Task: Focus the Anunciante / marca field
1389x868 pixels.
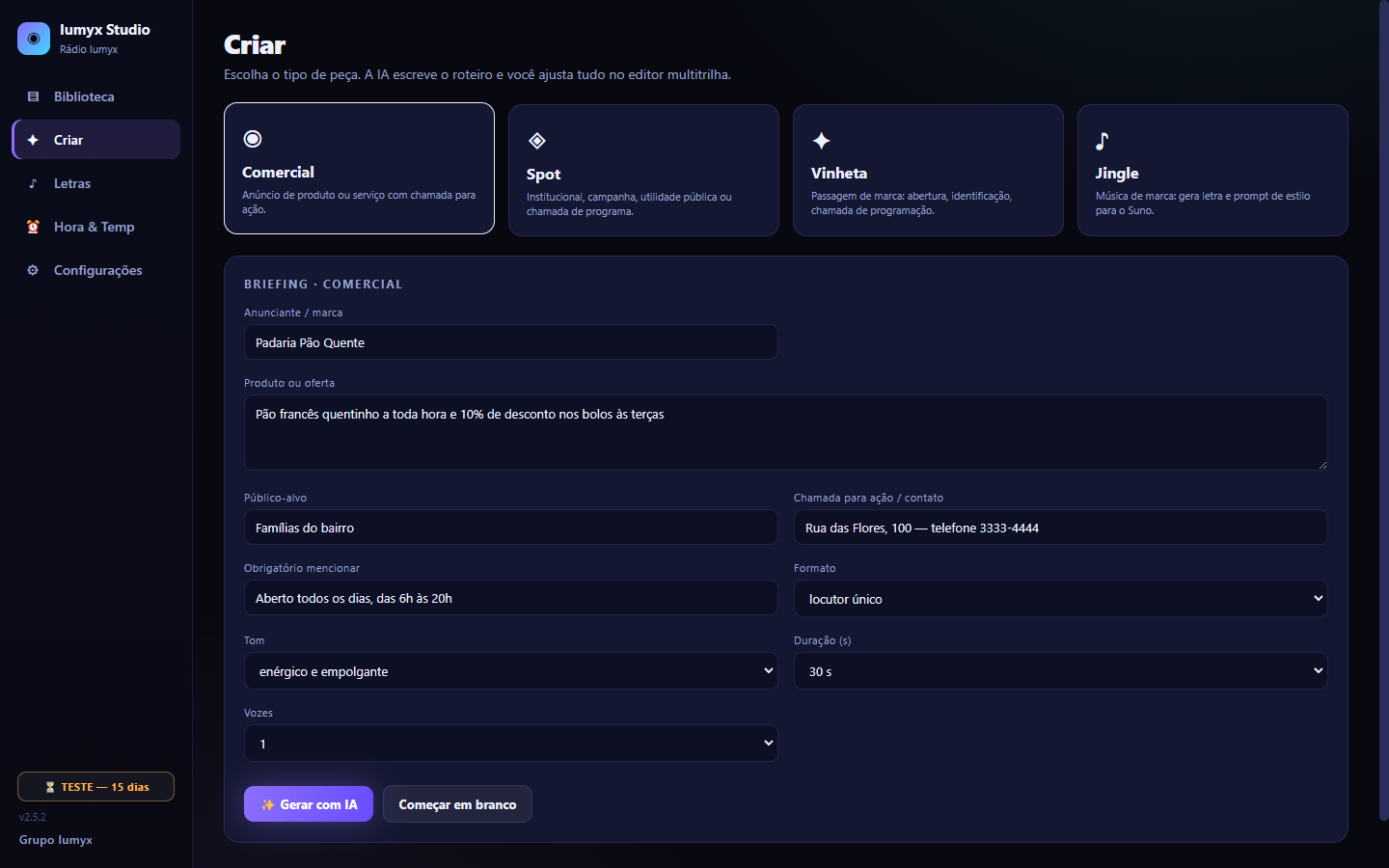Action: (x=510, y=342)
